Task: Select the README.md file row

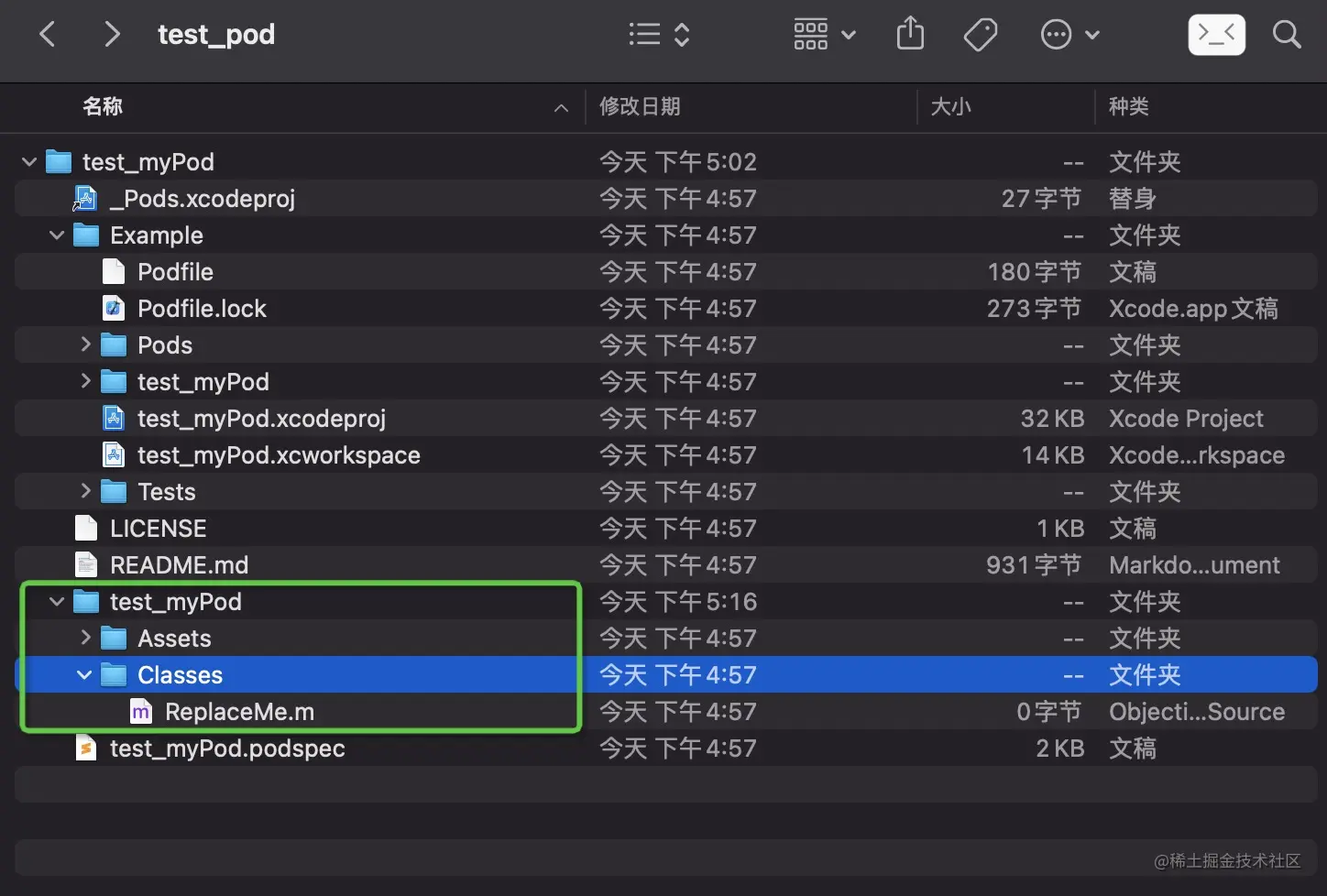Action: [x=179, y=565]
